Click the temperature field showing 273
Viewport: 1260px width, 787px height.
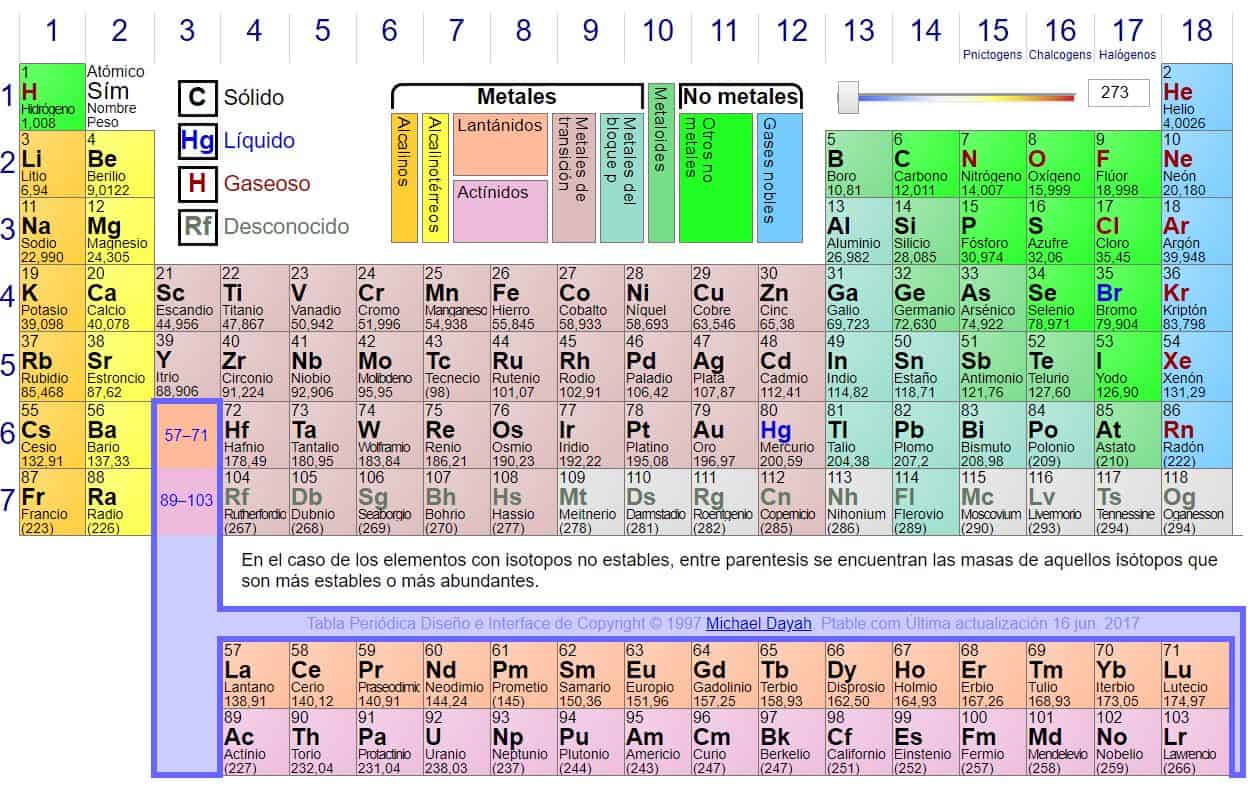tap(1118, 93)
